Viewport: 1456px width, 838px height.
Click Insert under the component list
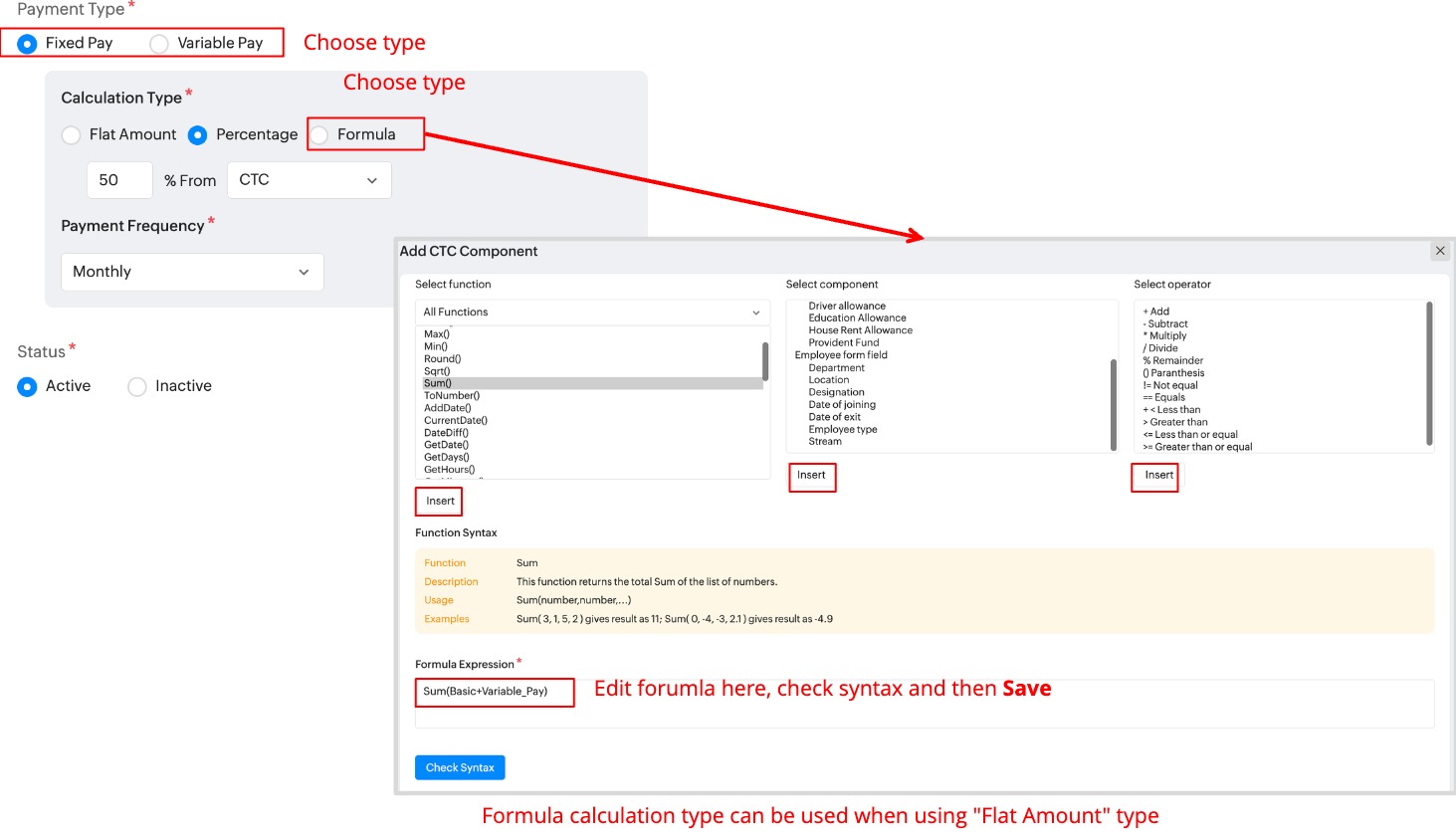click(811, 476)
